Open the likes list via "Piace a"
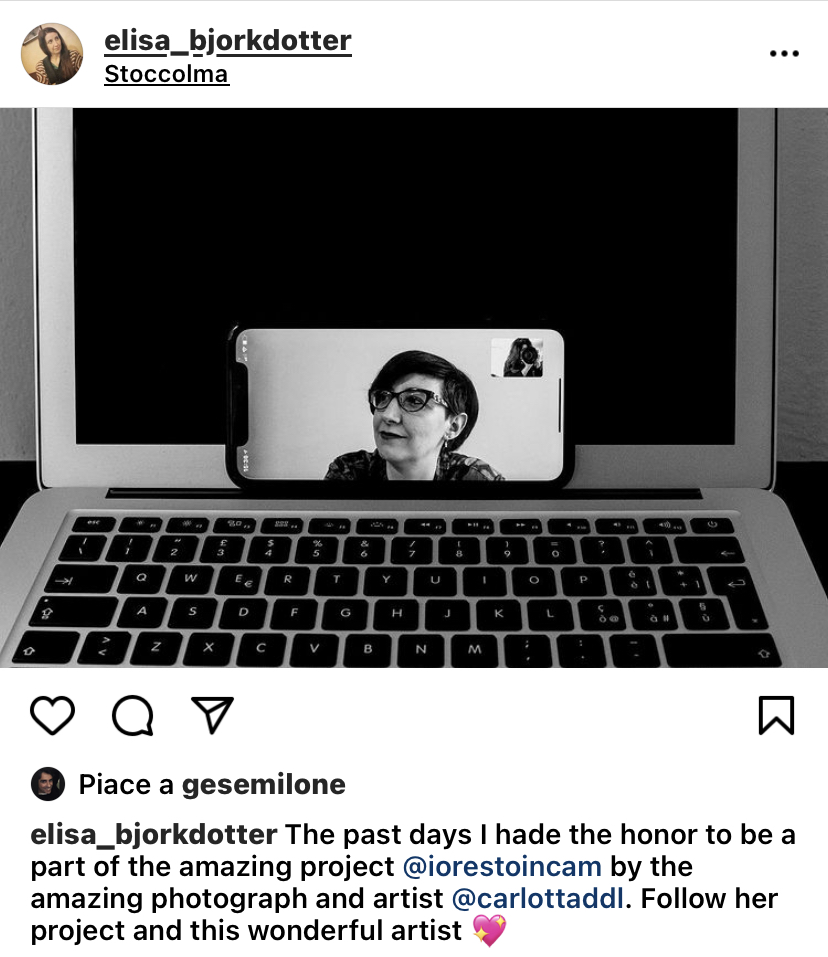828x957 pixels. pos(126,784)
